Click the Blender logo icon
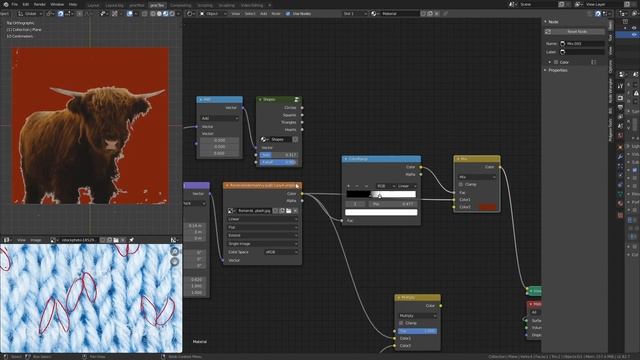The image size is (640, 360). (x=5, y=4)
